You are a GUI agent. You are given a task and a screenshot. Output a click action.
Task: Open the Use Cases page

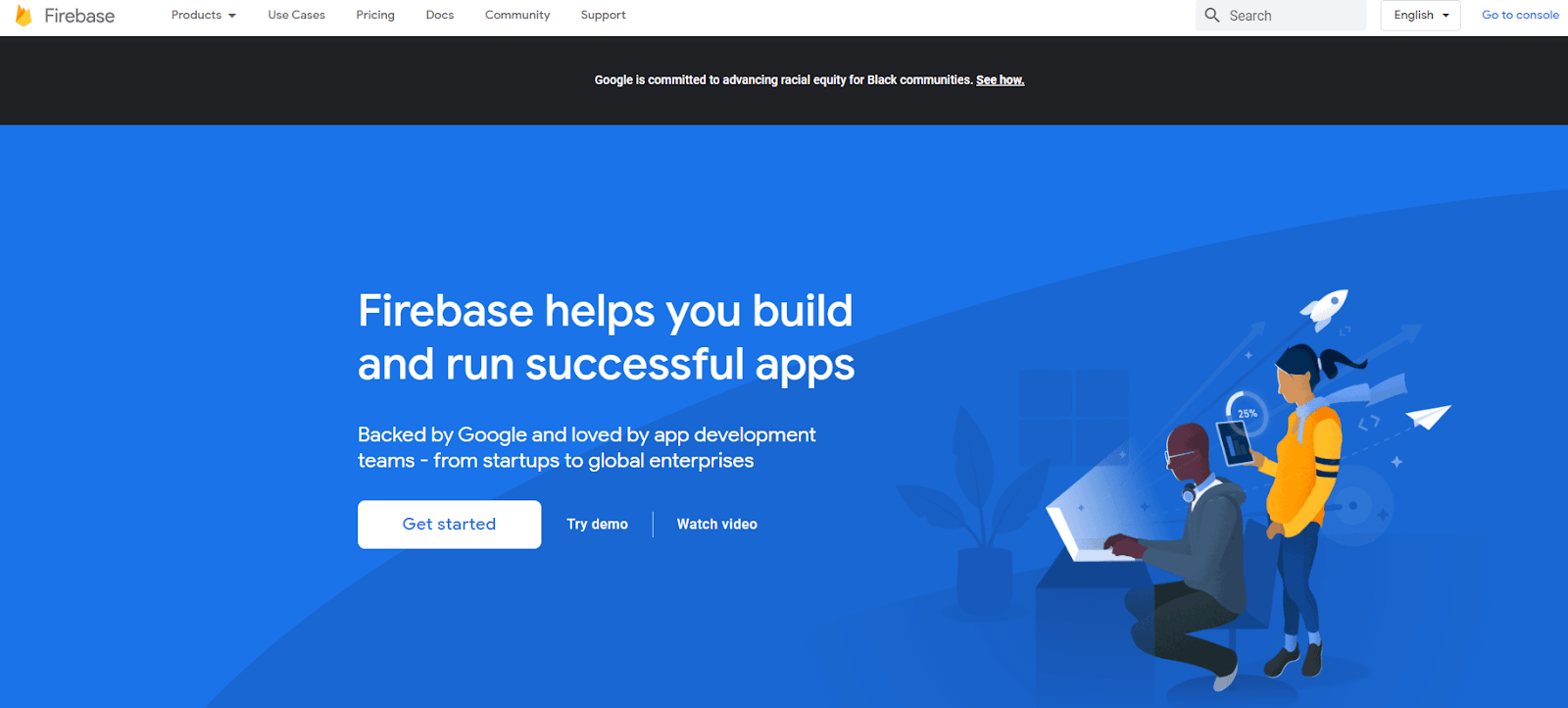pos(297,15)
